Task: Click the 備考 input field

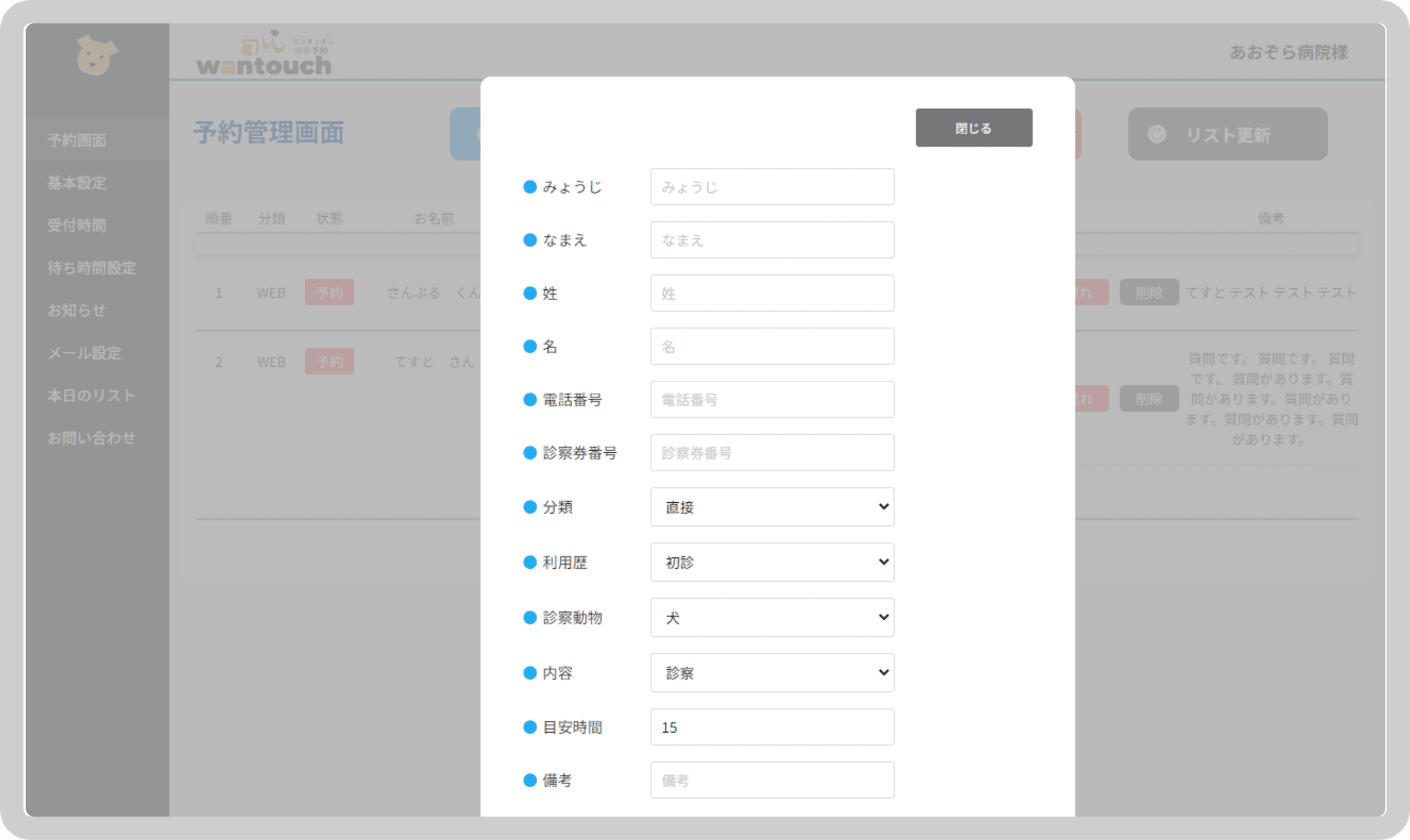Action: pos(772,780)
